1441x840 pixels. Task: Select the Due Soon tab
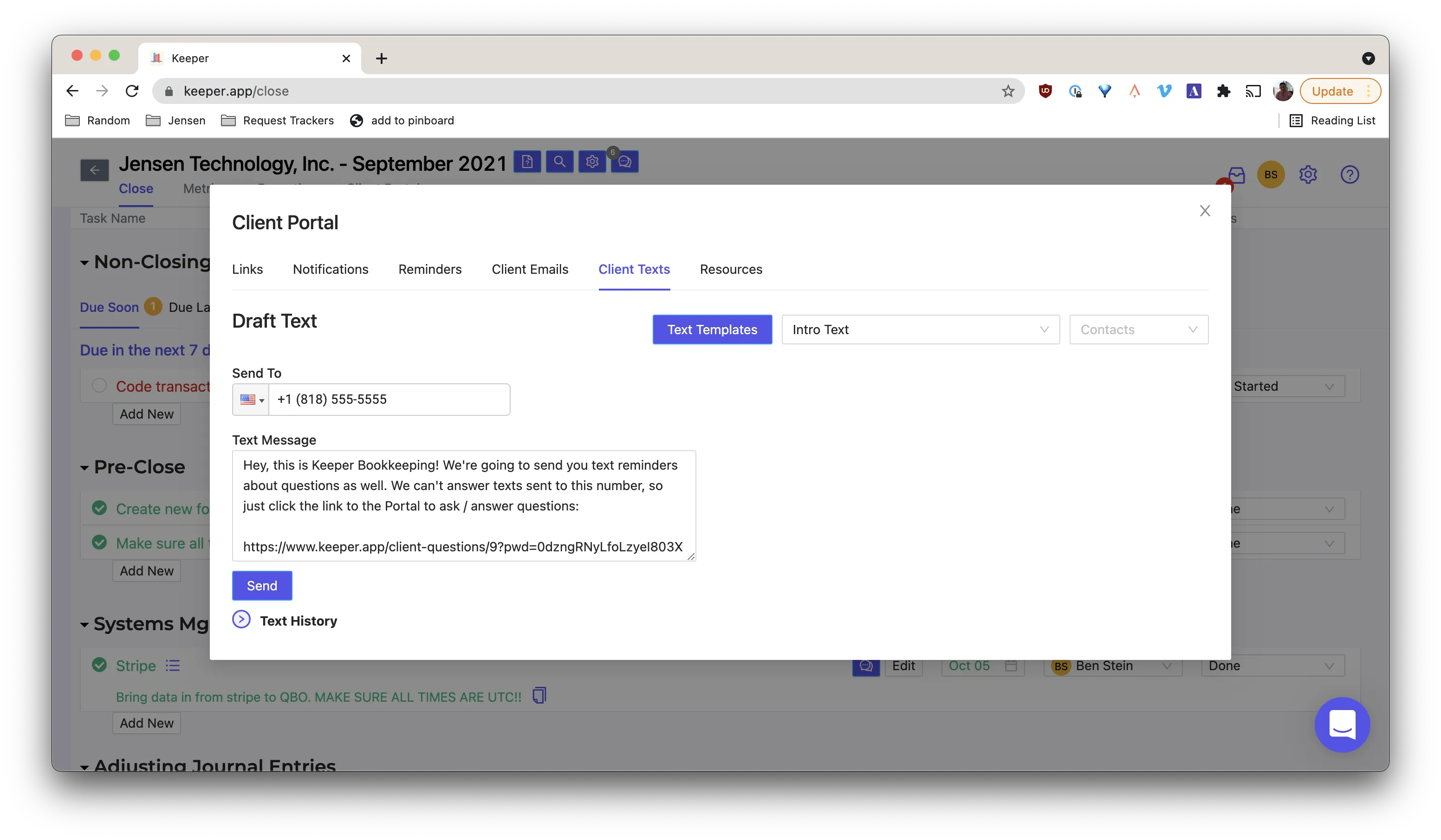pyautogui.click(x=109, y=307)
